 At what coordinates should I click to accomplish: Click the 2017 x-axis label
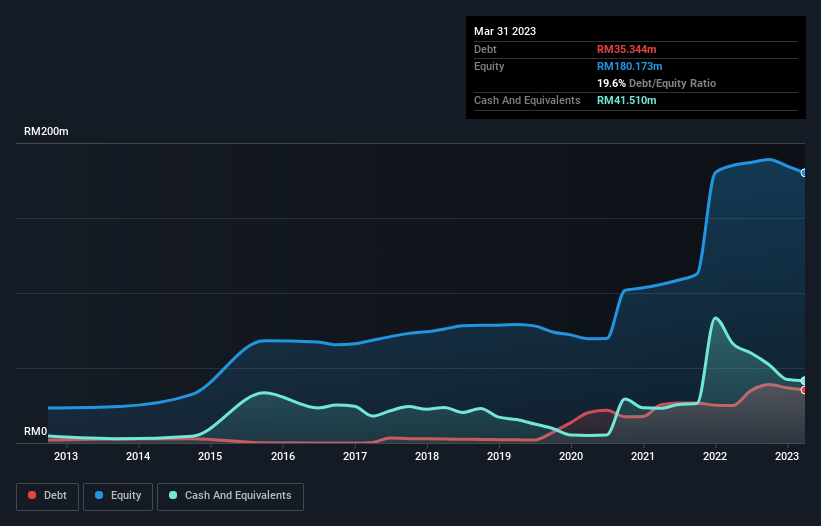[x=355, y=456]
